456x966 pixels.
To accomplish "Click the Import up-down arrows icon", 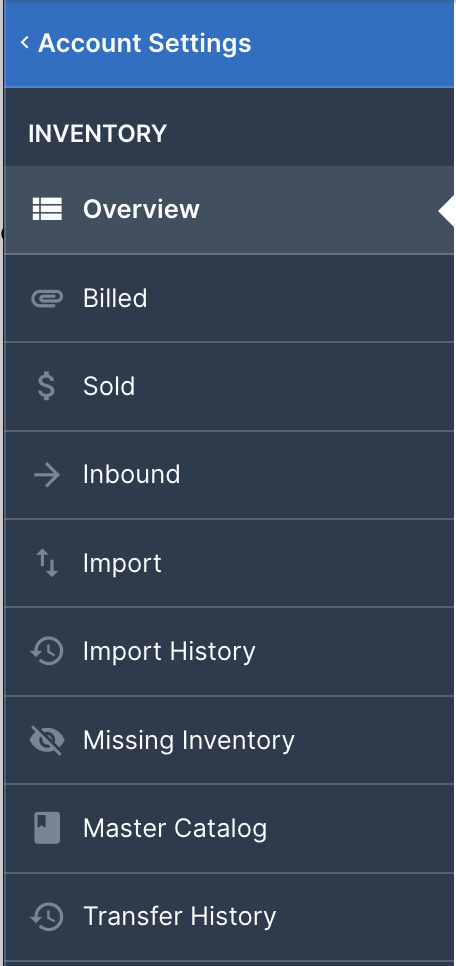I will [47, 563].
